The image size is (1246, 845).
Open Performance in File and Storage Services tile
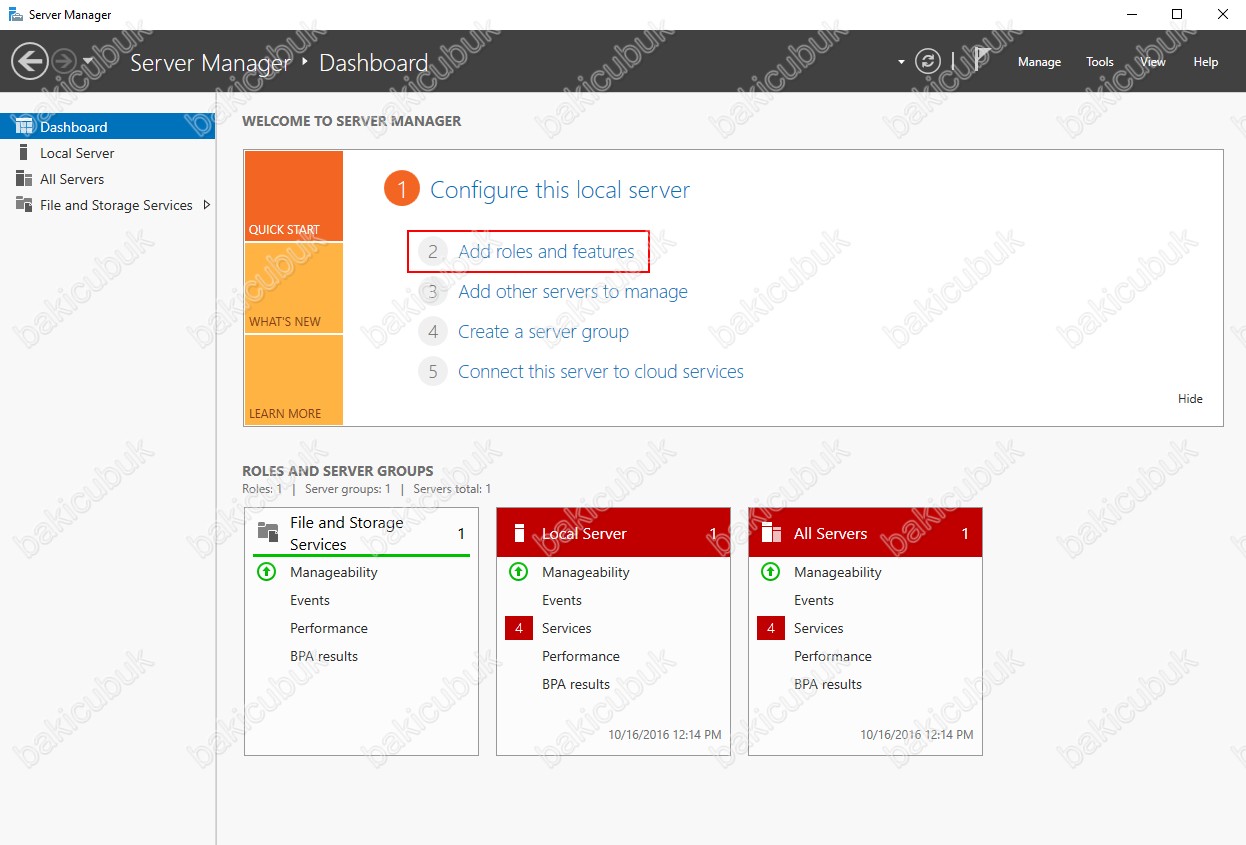[x=329, y=628]
